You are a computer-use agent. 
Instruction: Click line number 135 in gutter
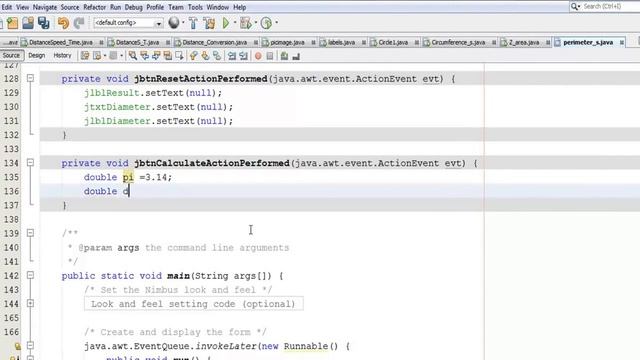tap(11, 177)
